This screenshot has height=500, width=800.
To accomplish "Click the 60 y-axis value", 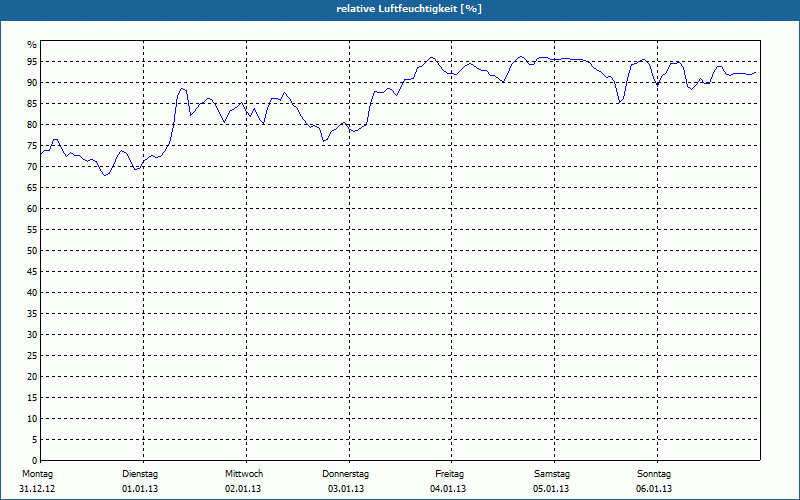I will [x=32, y=209].
